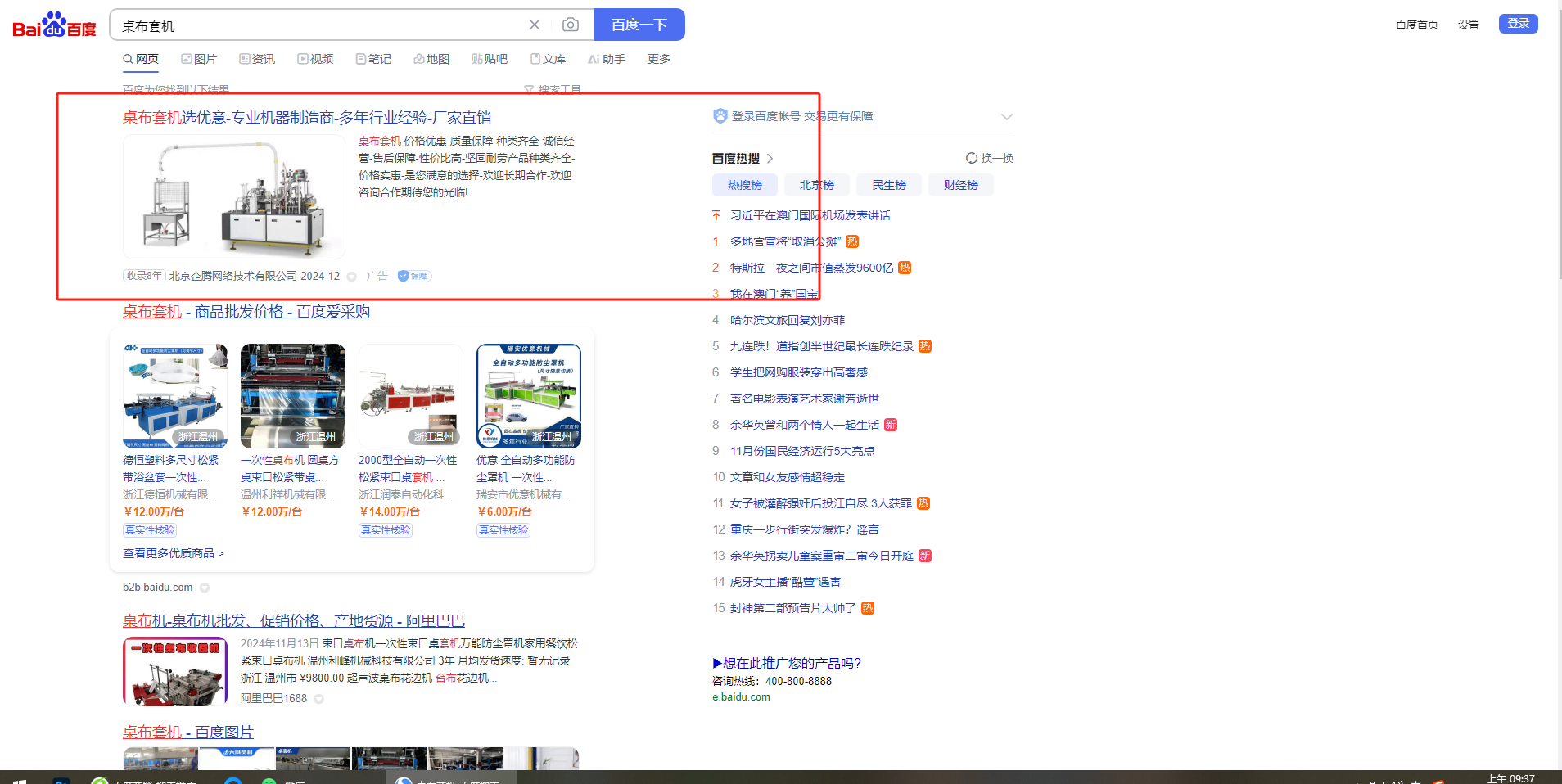Screen dimensions: 1562x784
Task: Click the 登录 button
Action: 1518,24
